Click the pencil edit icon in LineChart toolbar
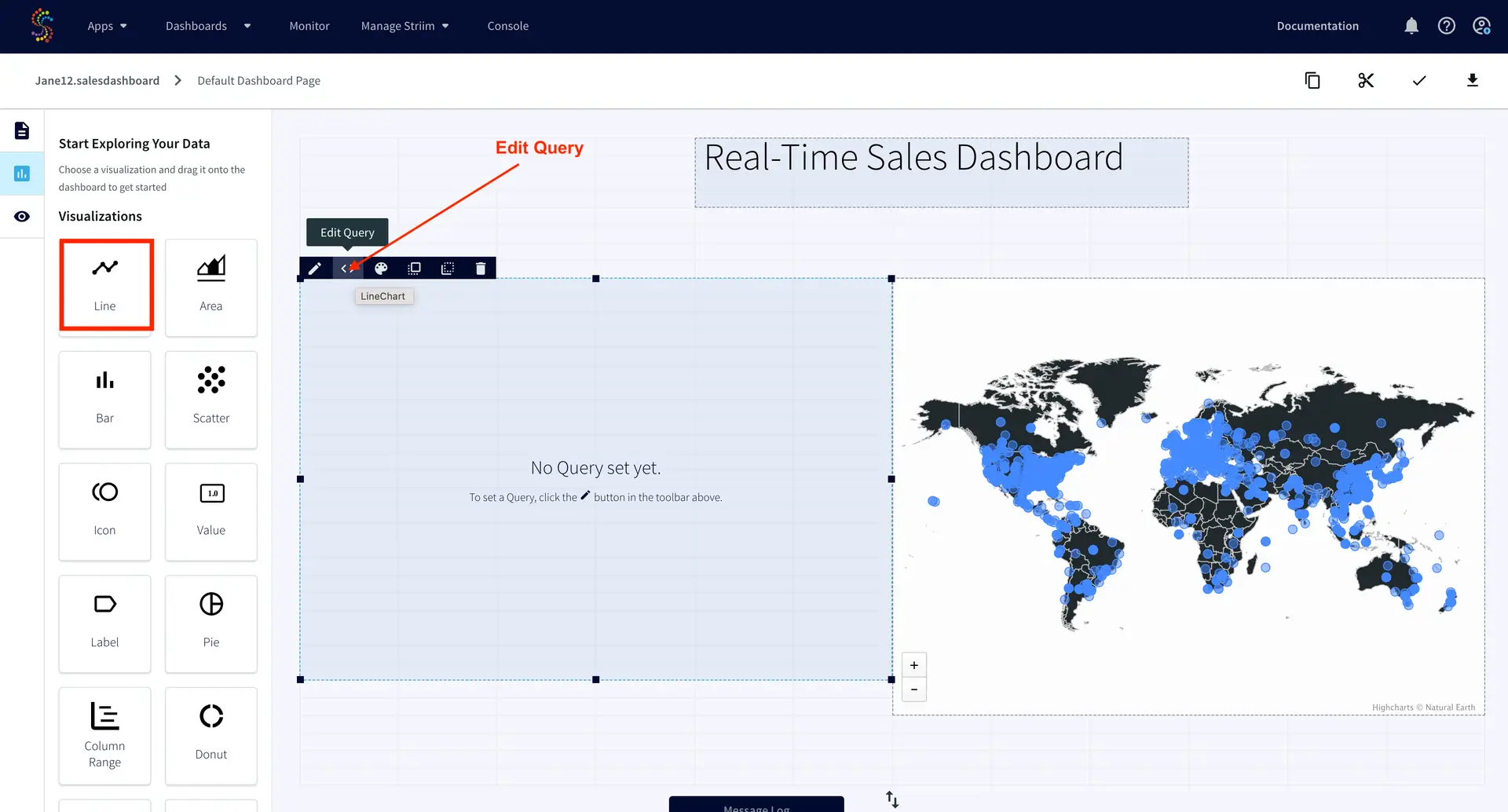Image resolution: width=1508 pixels, height=812 pixels. coord(314,269)
